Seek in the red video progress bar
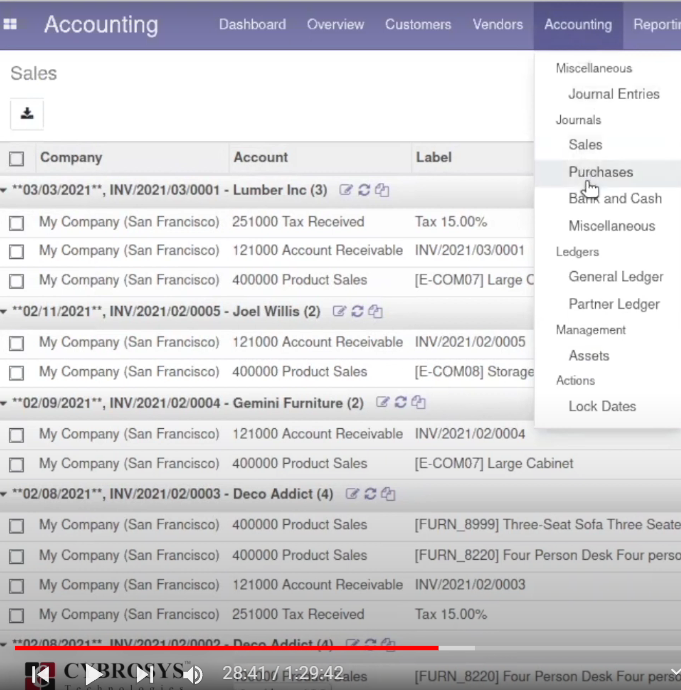 pos(227,648)
